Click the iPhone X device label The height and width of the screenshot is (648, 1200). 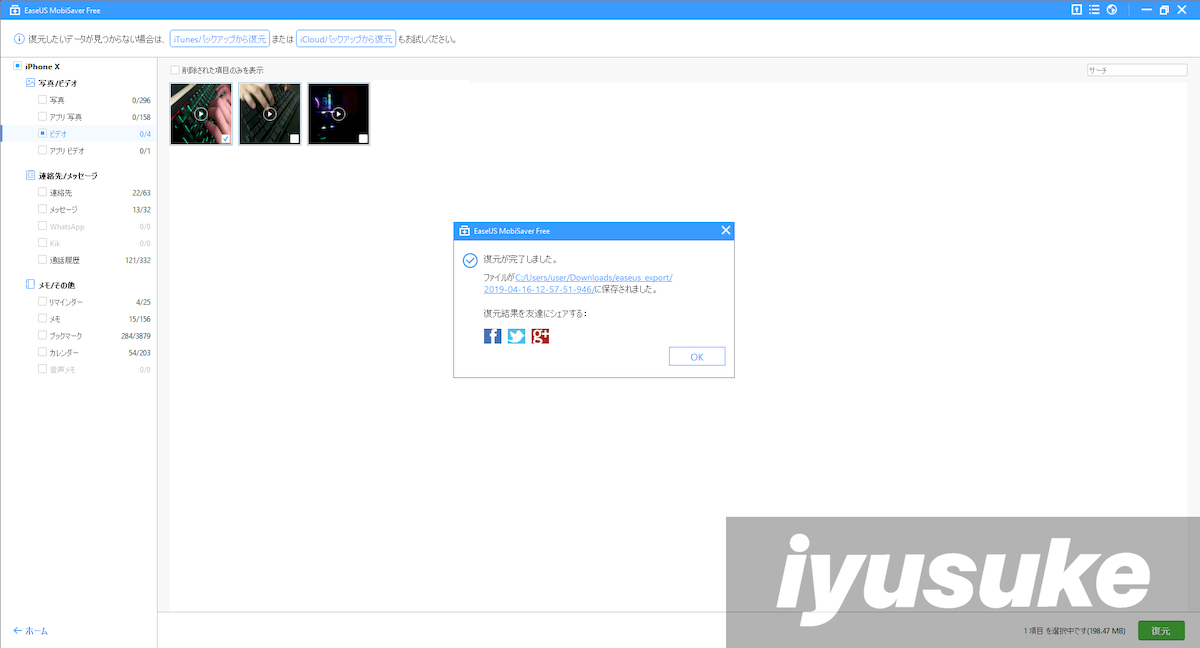pyautogui.click(x=42, y=66)
